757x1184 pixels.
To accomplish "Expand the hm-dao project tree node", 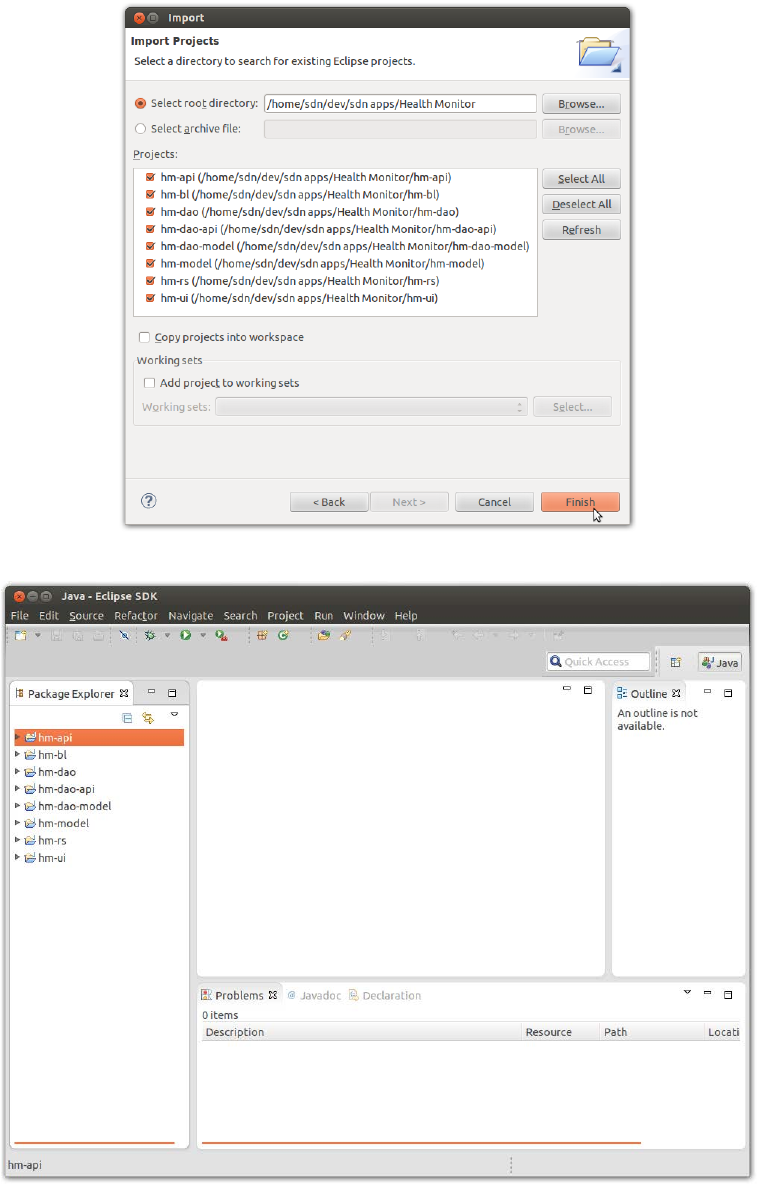I will coord(17,772).
